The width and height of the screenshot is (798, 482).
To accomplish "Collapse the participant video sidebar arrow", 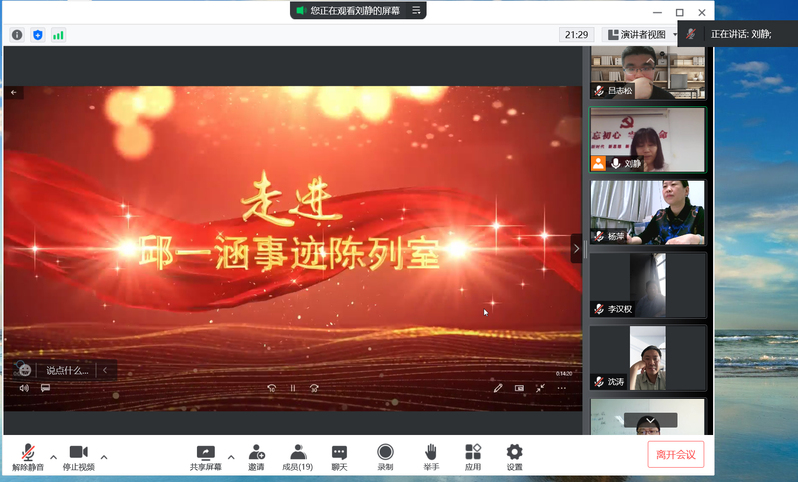I will coord(576,248).
